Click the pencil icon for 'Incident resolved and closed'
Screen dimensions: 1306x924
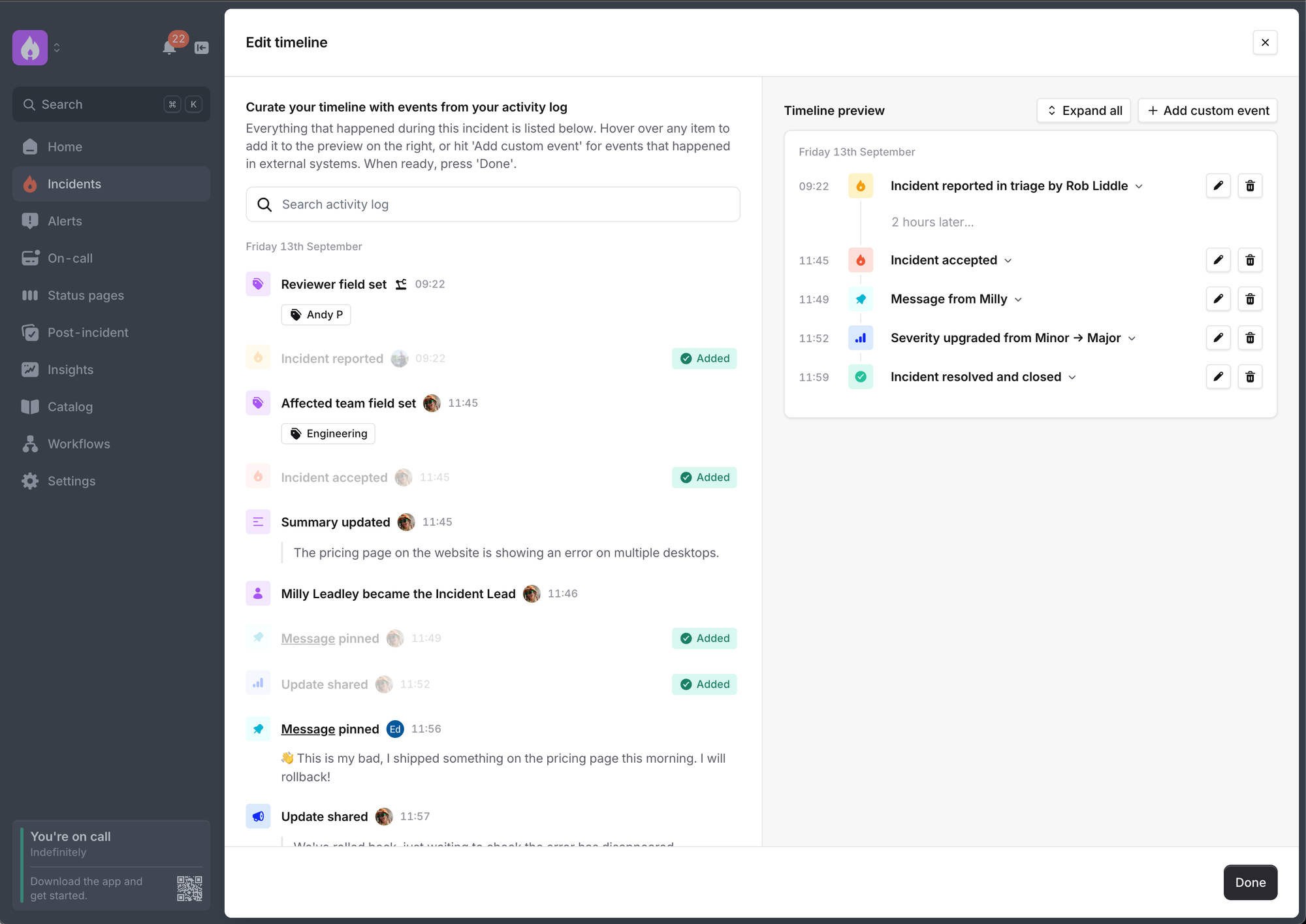coord(1218,377)
